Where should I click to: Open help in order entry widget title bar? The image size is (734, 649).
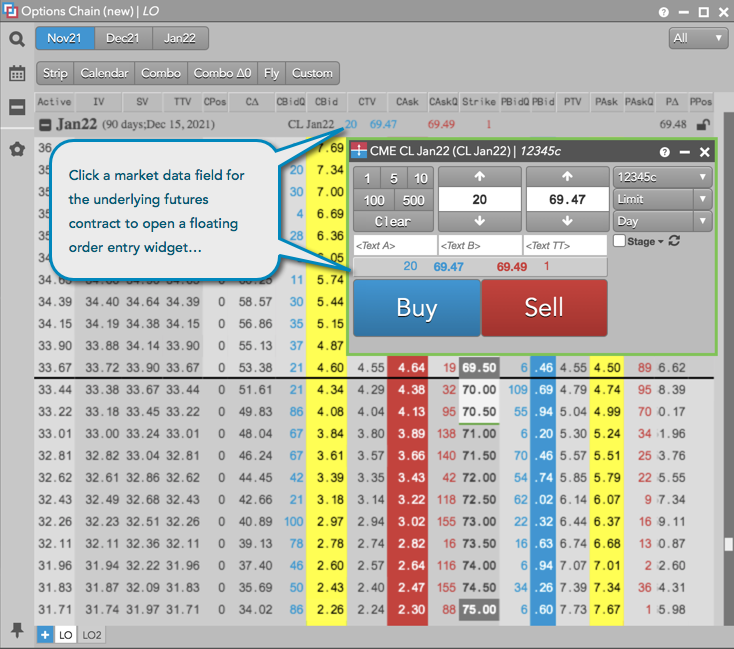coord(664,152)
